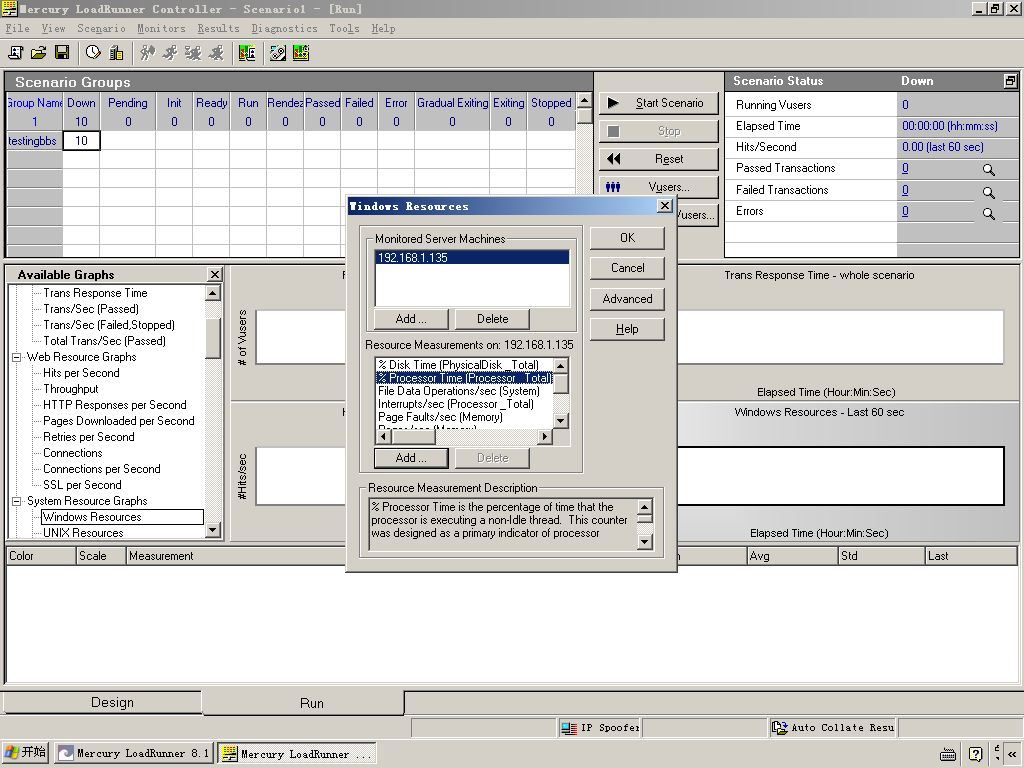Click Cancel in Windows Resources dialog
The image size is (1024, 768).
[627, 268]
